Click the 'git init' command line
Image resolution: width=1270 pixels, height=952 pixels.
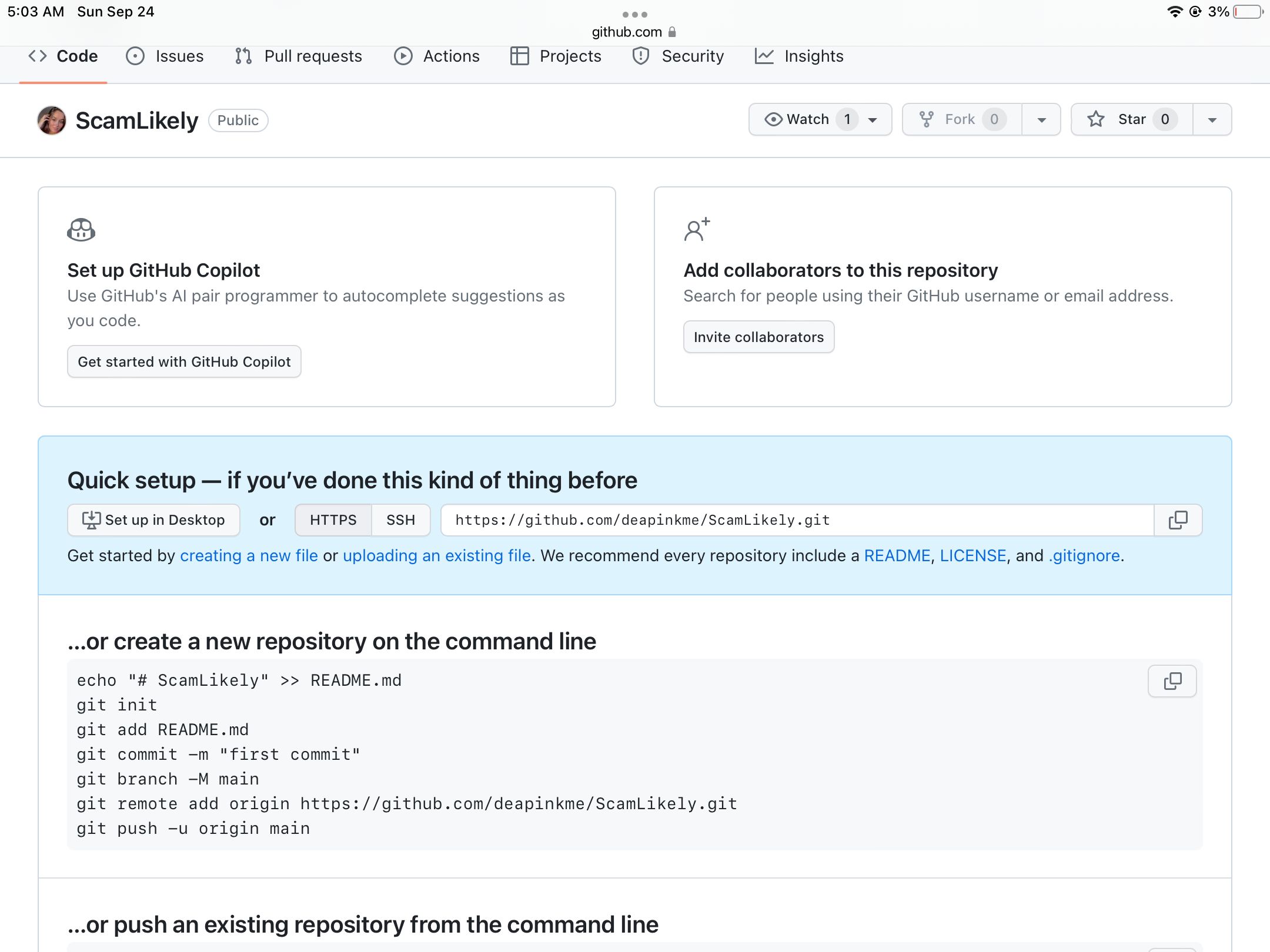[117, 705]
